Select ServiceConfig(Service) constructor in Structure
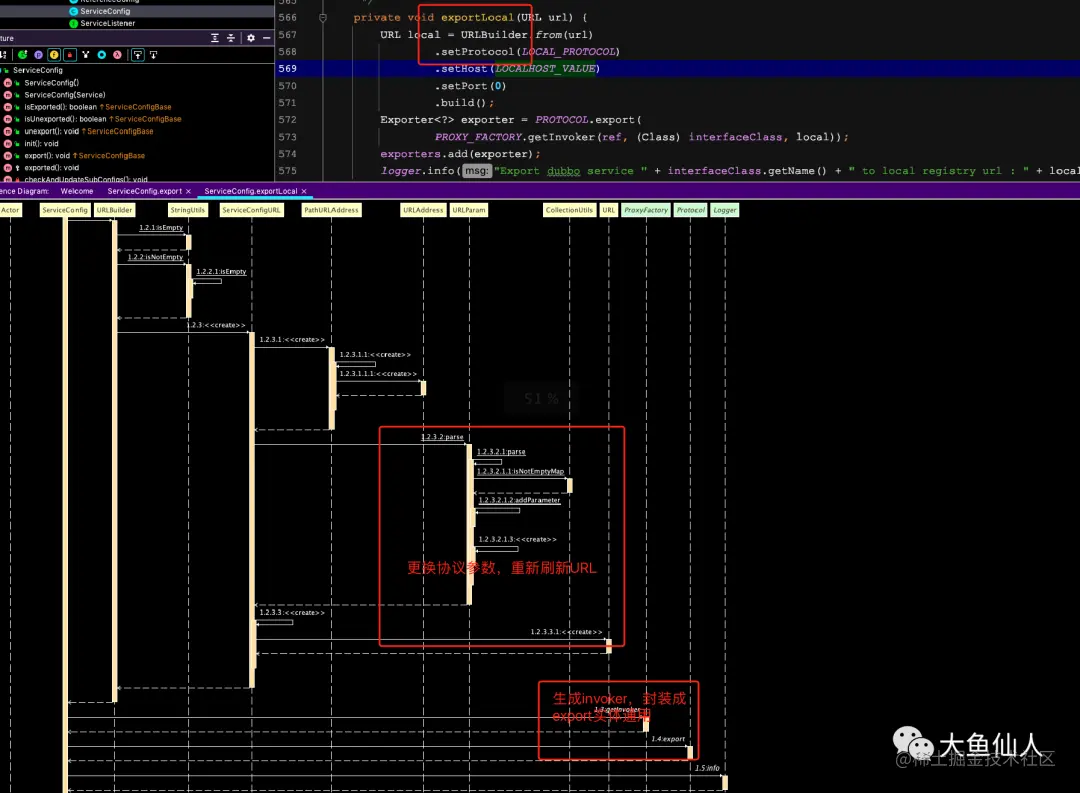The width and height of the screenshot is (1080, 793). coord(65,95)
